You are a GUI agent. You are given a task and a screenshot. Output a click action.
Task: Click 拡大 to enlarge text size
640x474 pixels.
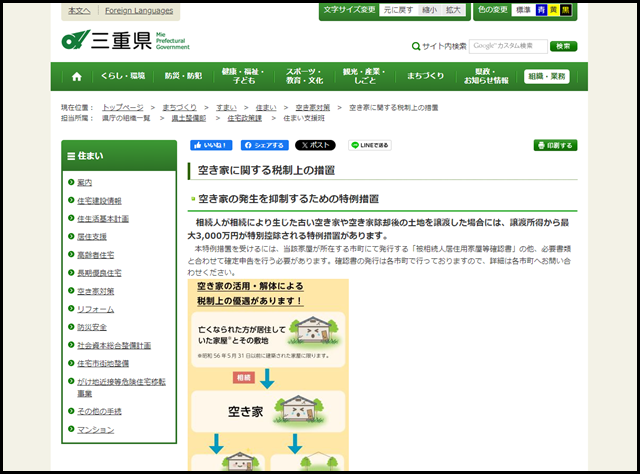[x=453, y=10]
